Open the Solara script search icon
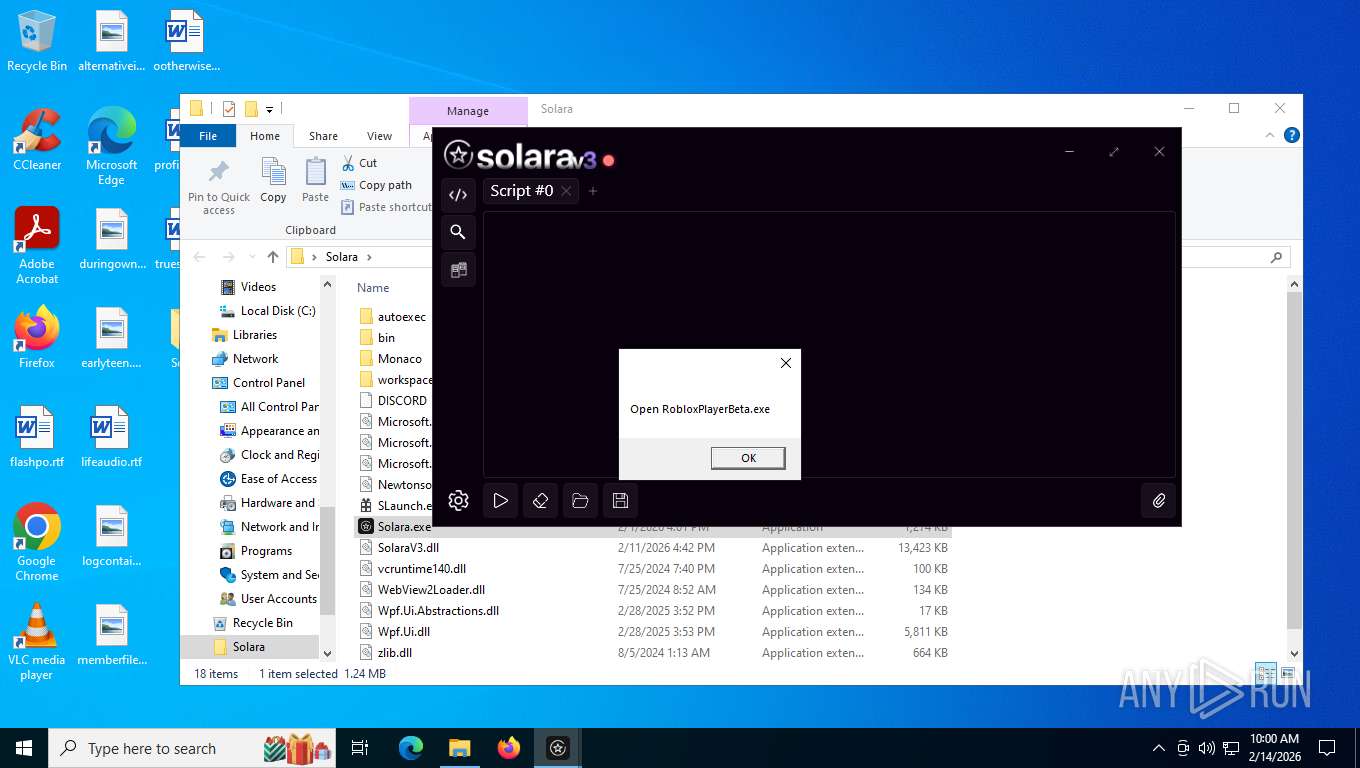Screen dimensions: 1360x768 [458, 232]
